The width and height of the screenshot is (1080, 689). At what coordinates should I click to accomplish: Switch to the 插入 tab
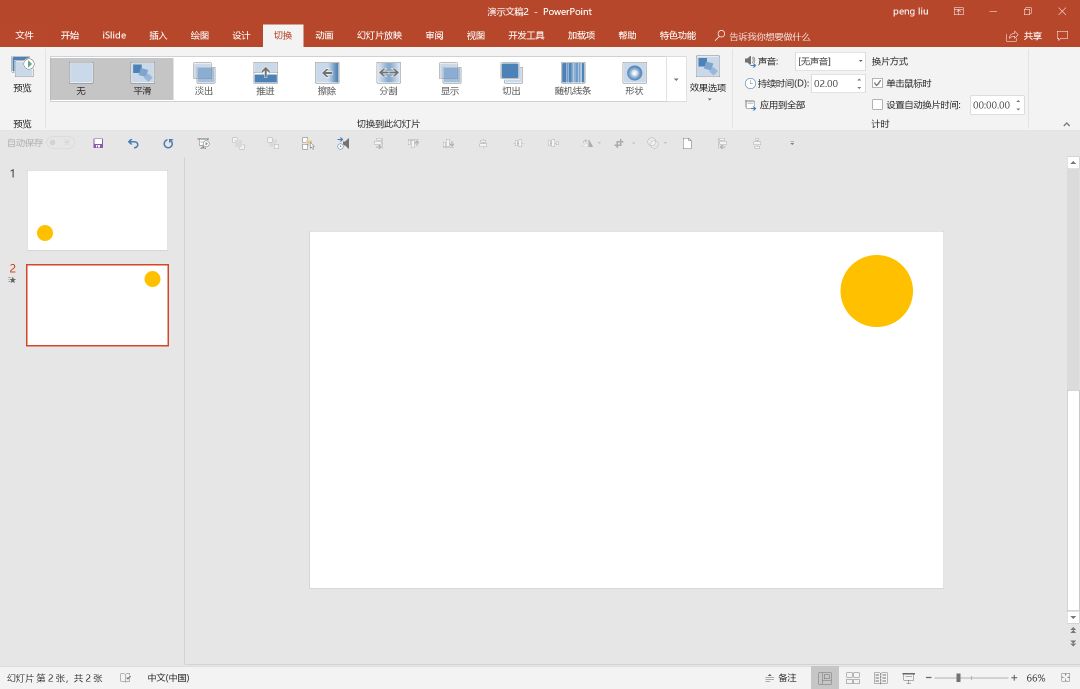[x=158, y=36]
